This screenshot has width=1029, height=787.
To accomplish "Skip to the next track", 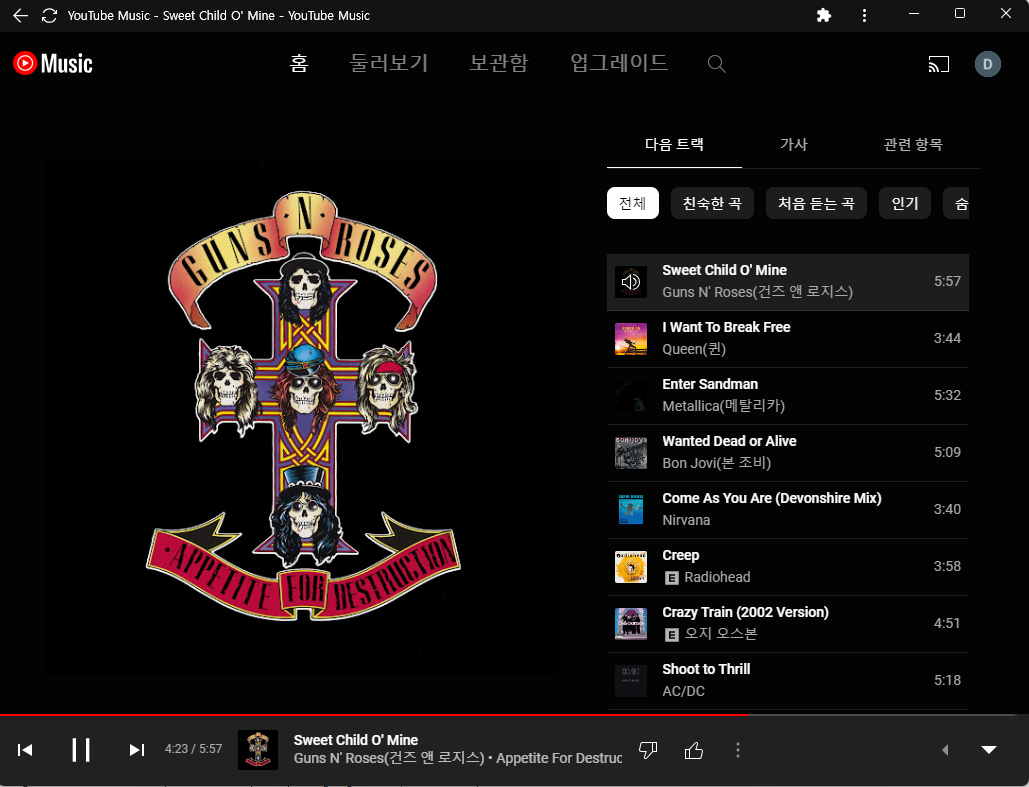I will [136, 750].
